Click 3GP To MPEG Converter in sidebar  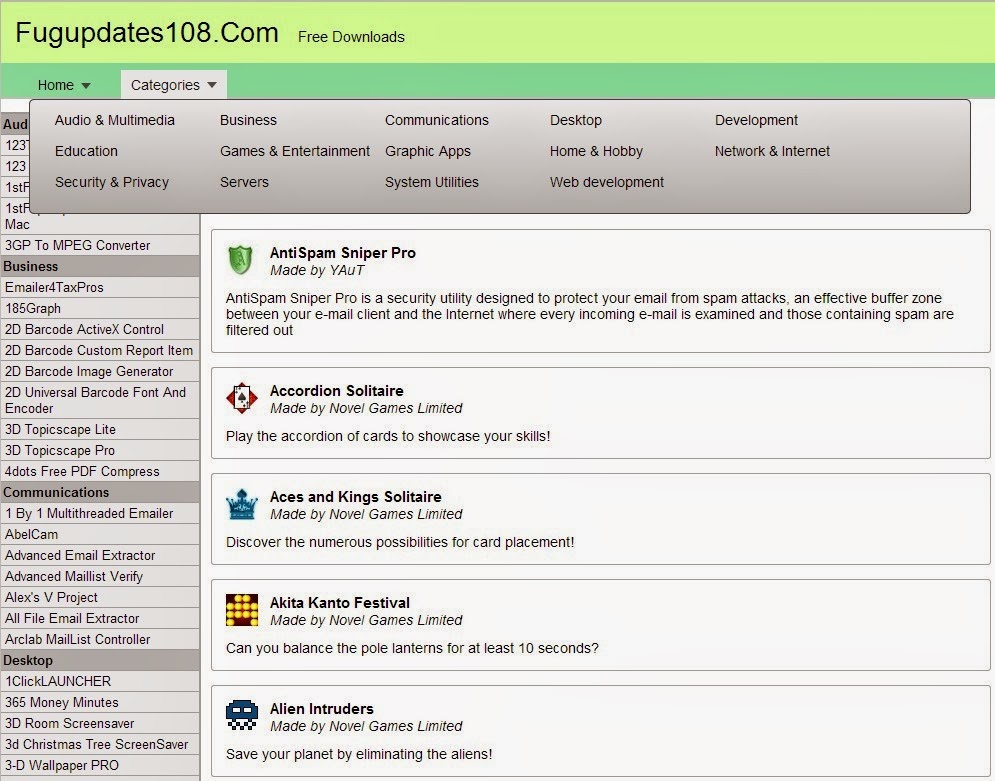coord(100,245)
